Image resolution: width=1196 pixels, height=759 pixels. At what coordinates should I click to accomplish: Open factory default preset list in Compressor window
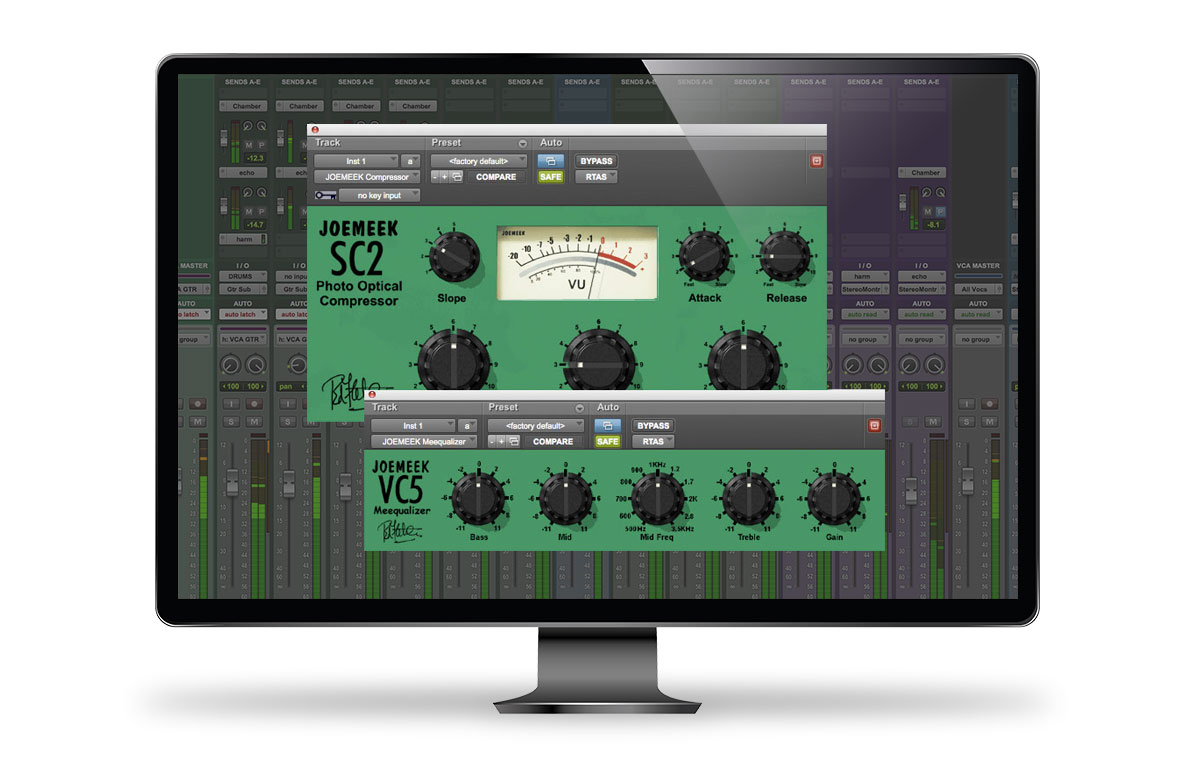pyautogui.click(x=478, y=161)
